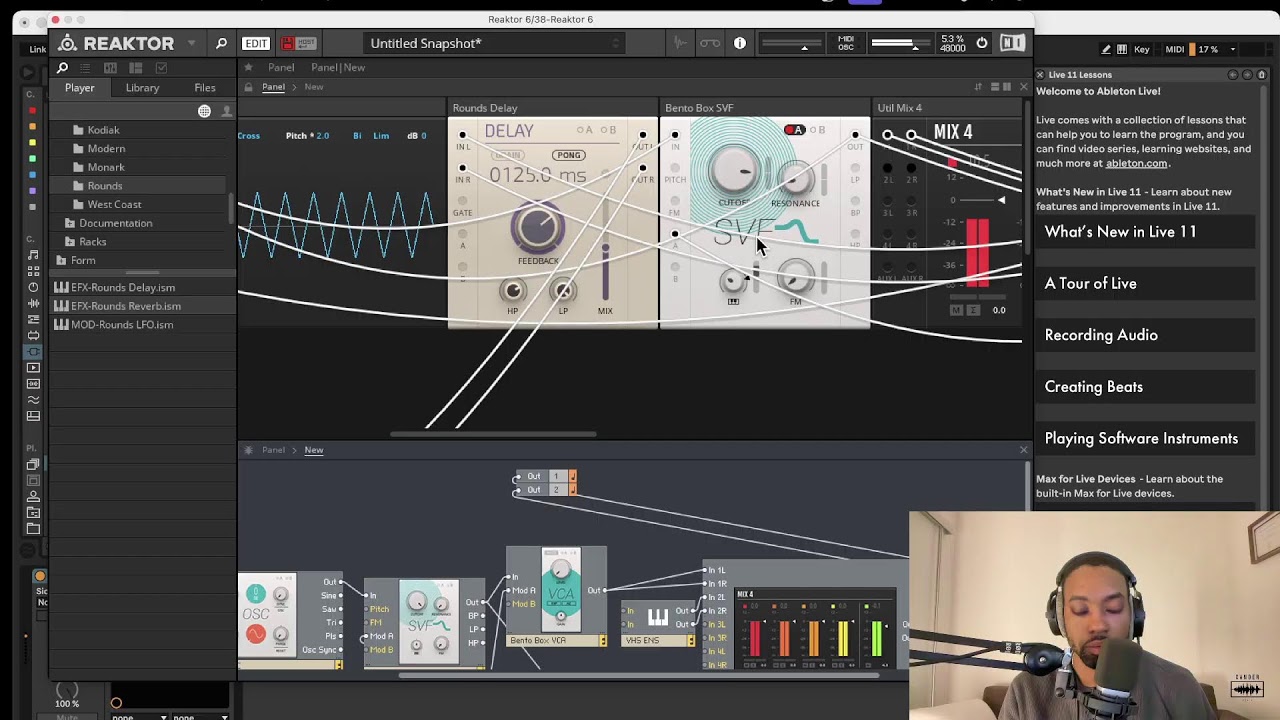This screenshot has height=720, width=1280.
Task: Click Live 11 Lessons back arrow
Action: 1232,75
